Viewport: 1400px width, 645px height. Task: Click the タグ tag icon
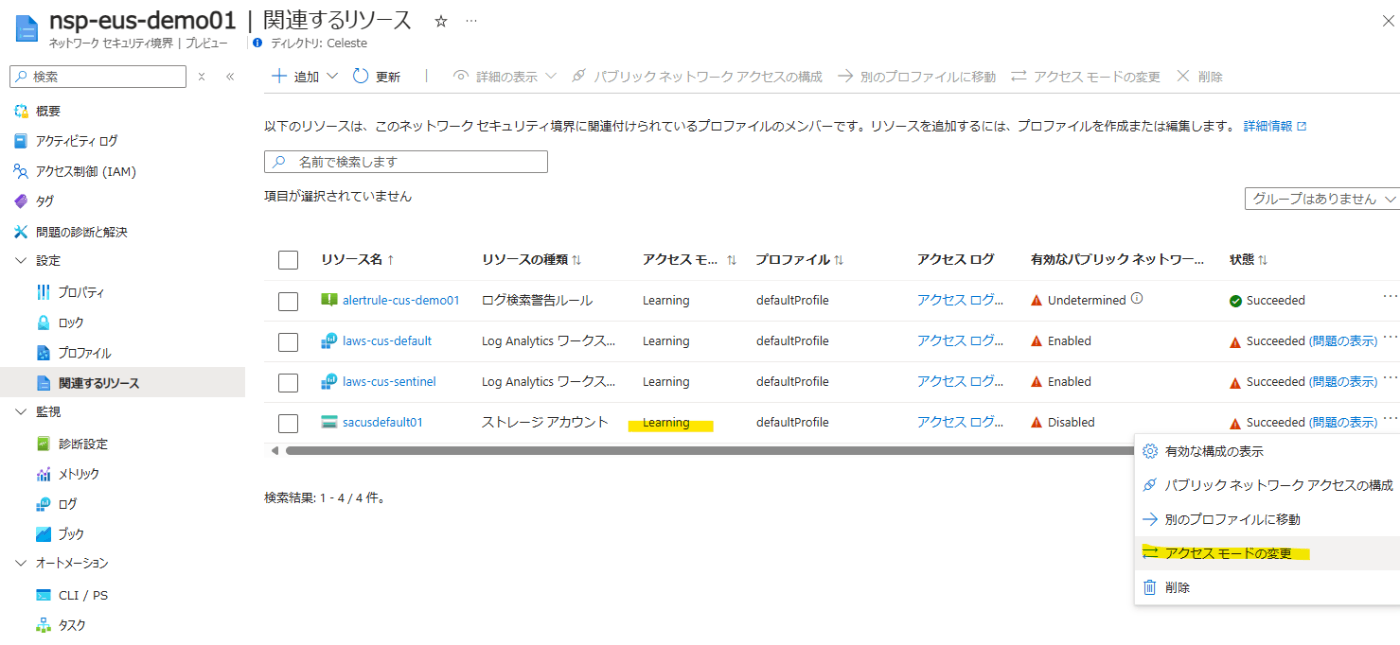21,201
